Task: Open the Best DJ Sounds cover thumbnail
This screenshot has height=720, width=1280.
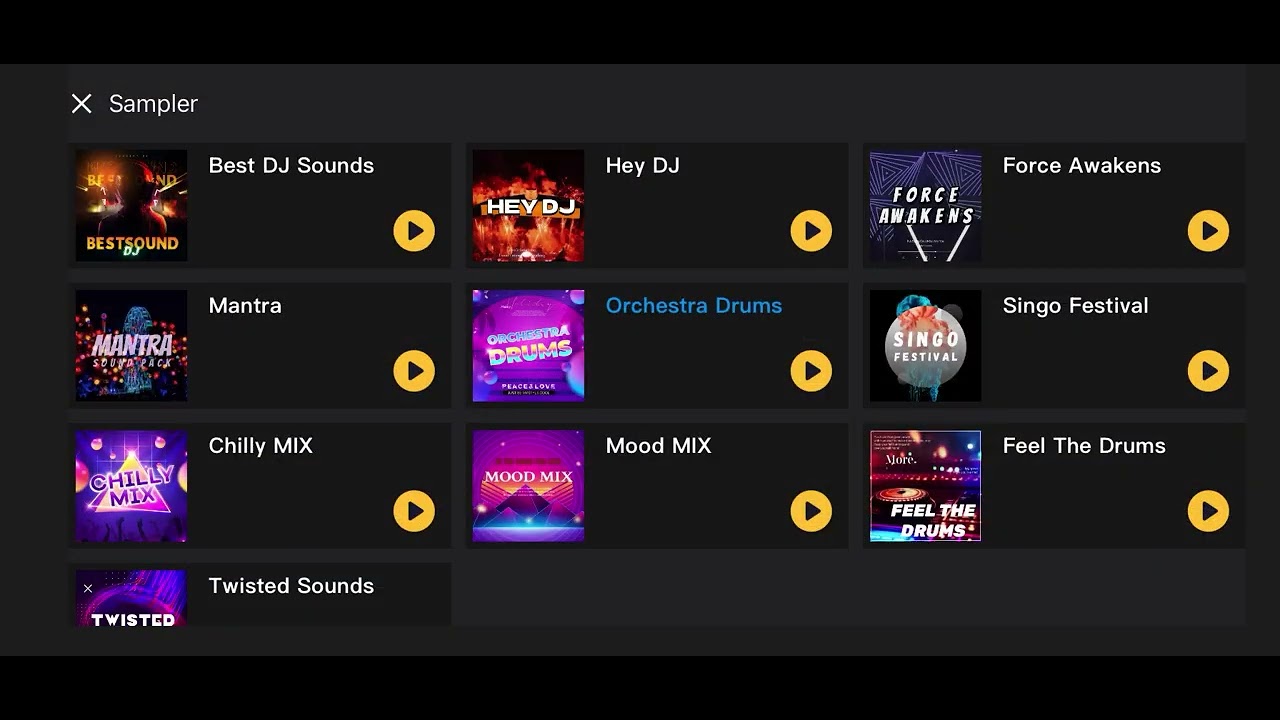Action: point(131,206)
